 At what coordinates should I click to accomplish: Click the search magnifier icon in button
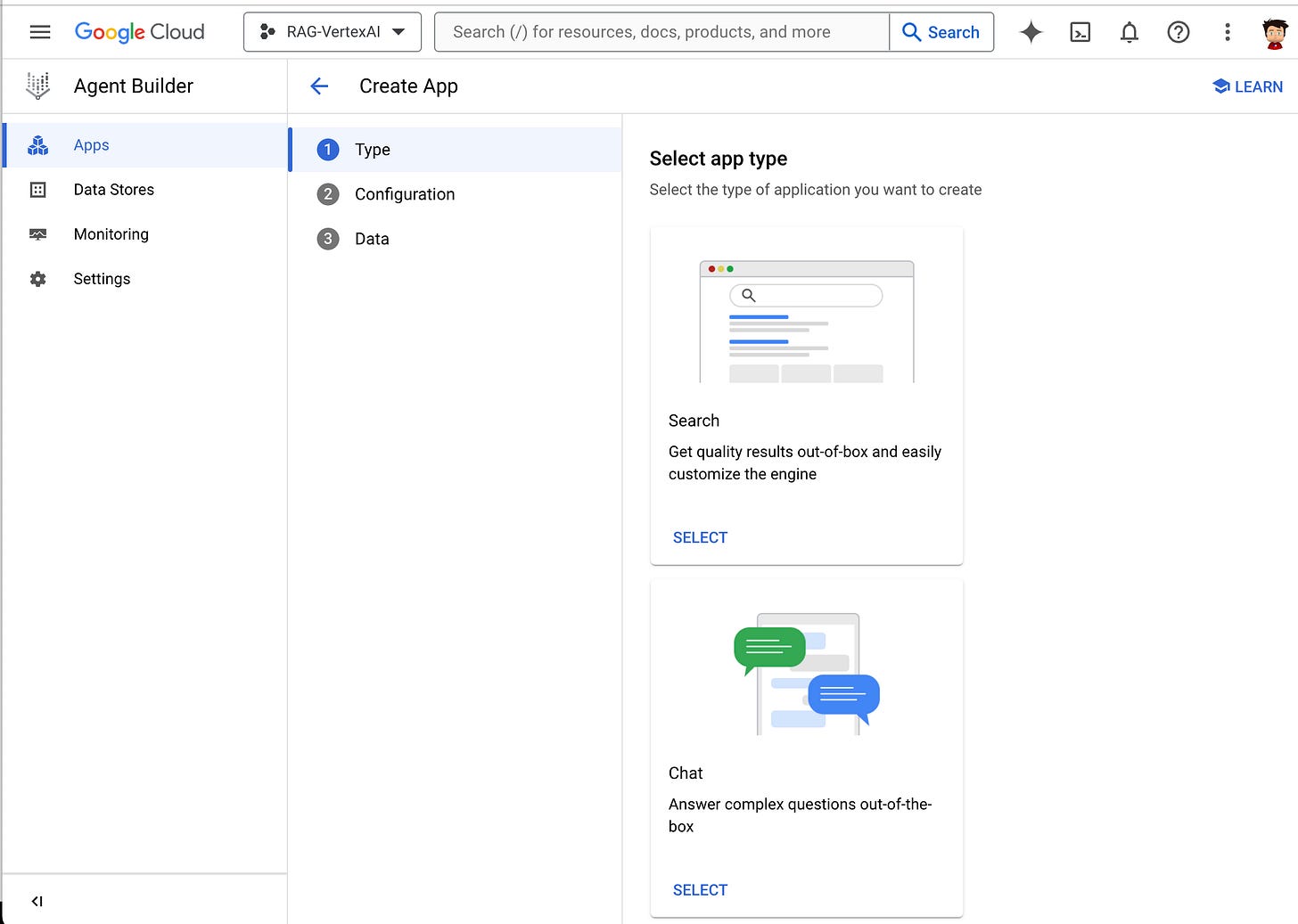pos(911,32)
